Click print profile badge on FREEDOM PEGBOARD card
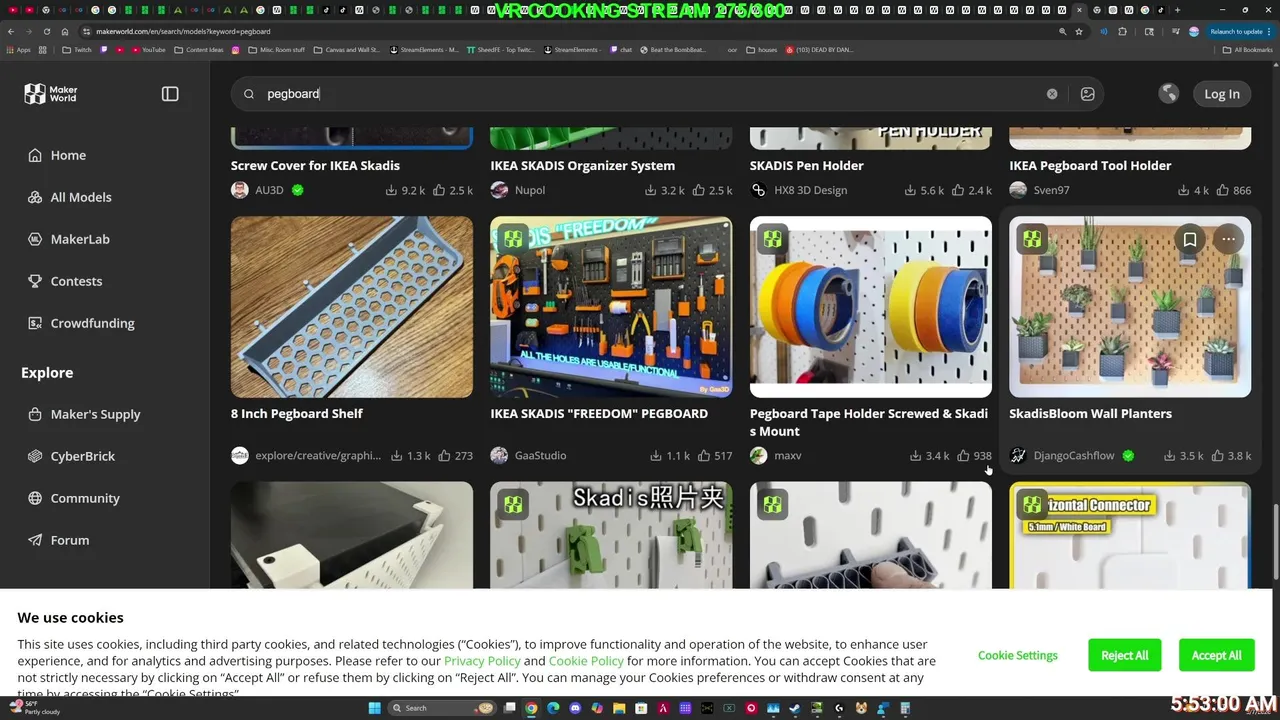 tap(513, 240)
